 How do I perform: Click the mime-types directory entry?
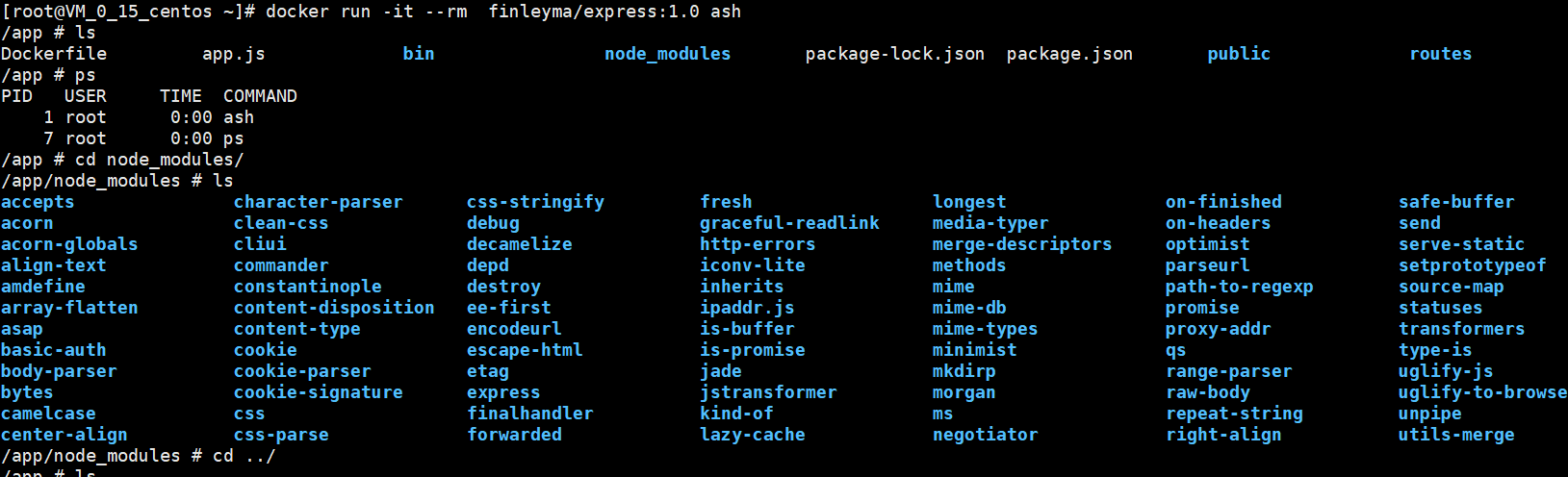coord(985,329)
